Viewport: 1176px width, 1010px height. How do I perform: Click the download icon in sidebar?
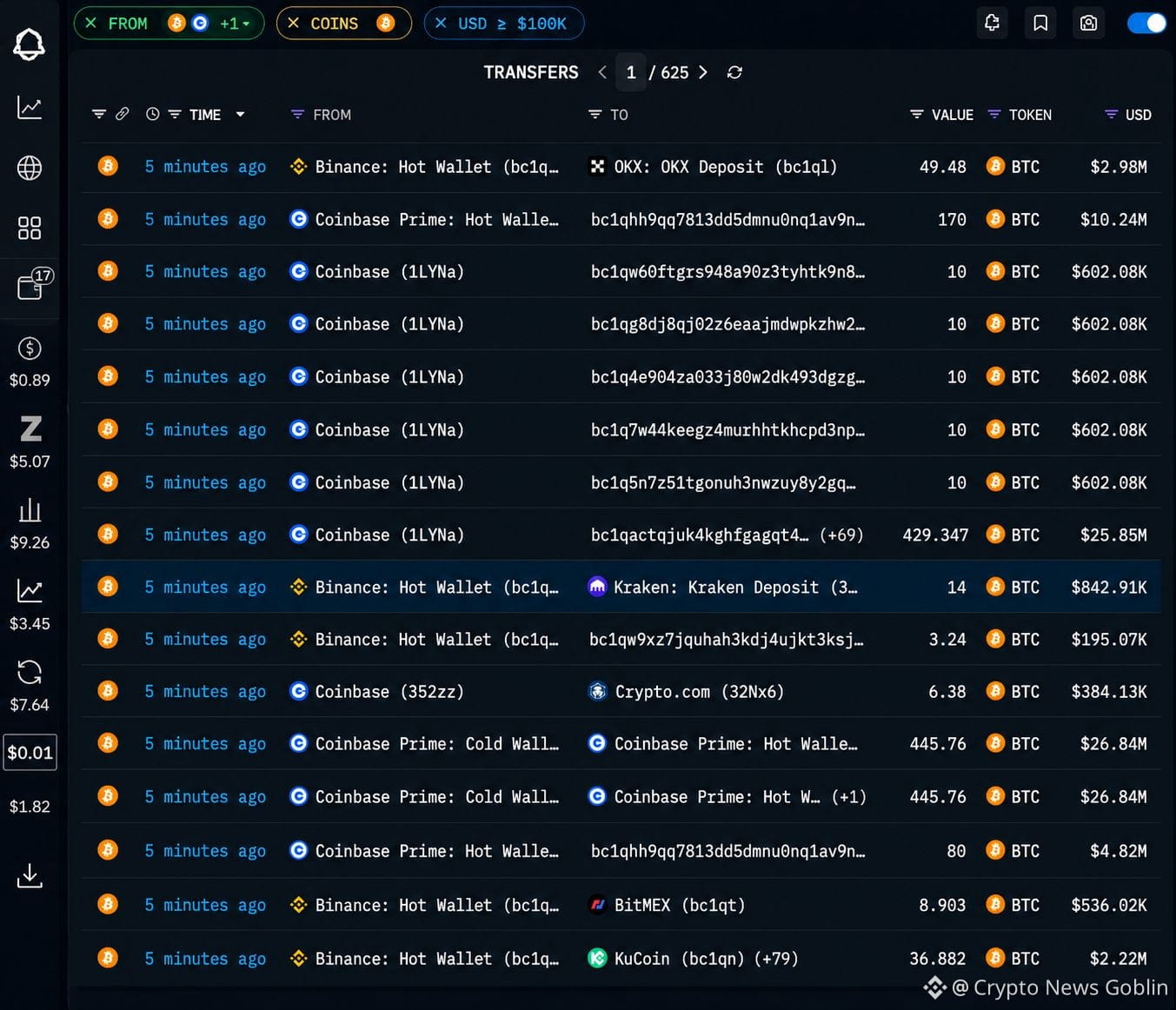pyautogui.click(x=30, y=875)
